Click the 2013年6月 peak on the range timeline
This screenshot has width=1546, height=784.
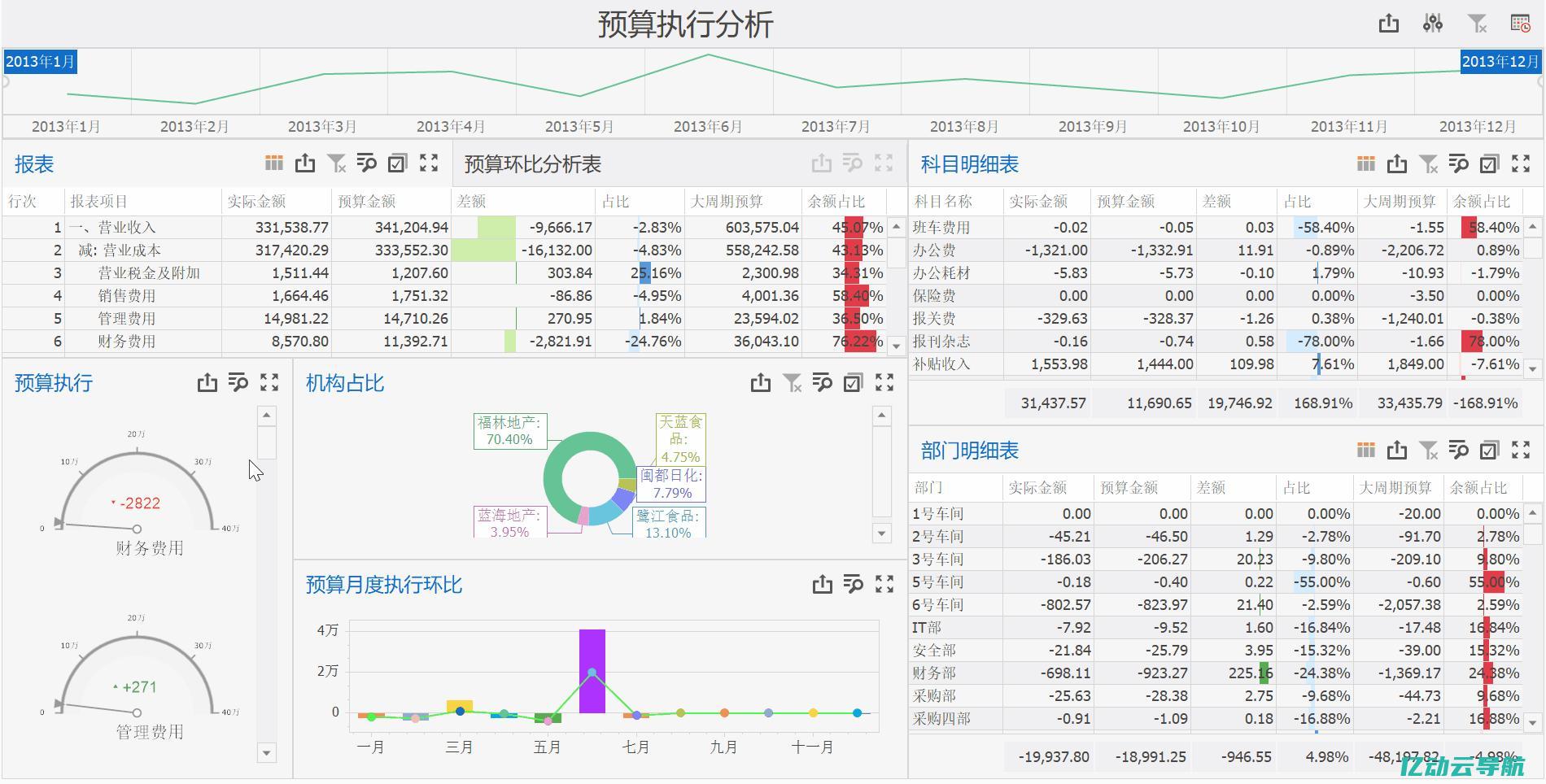[x=708, y=54]
